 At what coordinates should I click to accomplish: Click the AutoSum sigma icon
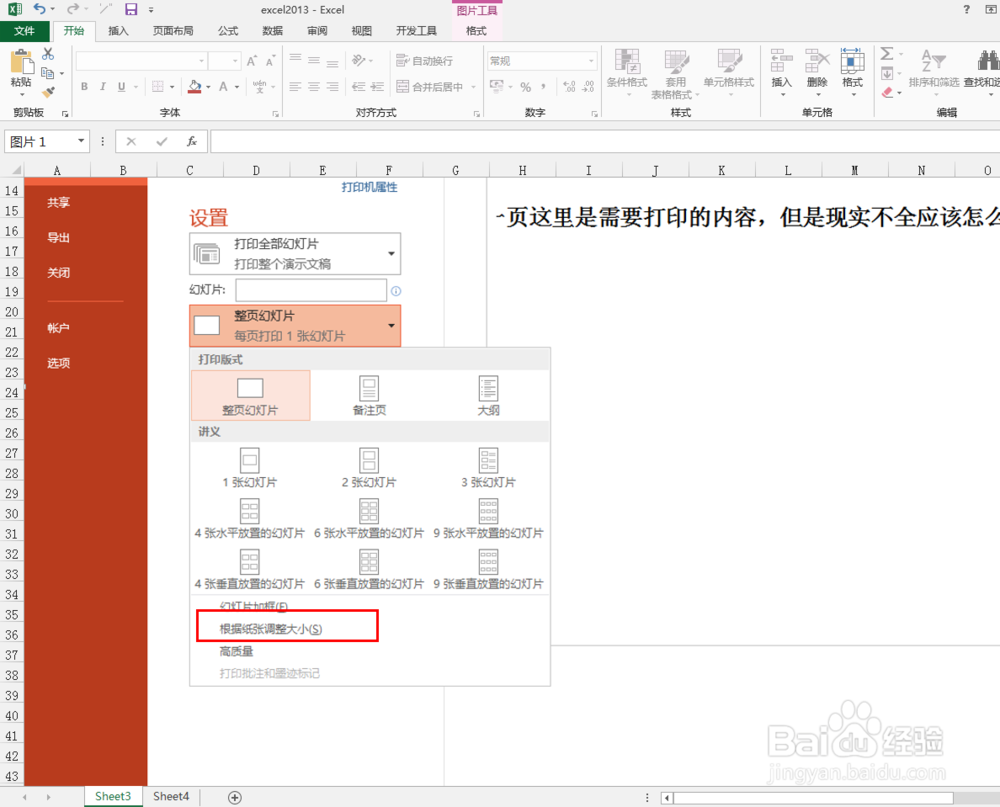pyautogui.click(x=886, y=54)
